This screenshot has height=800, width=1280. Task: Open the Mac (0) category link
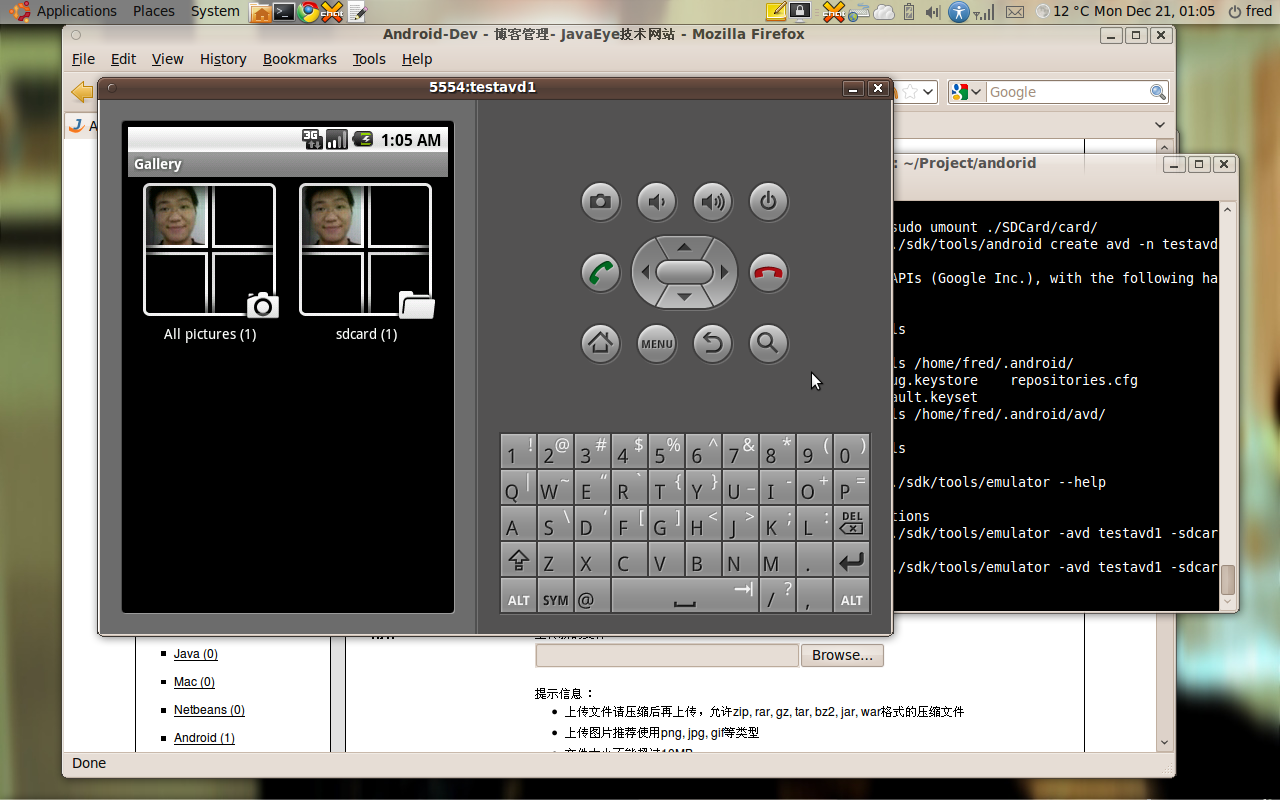[194, 682]
